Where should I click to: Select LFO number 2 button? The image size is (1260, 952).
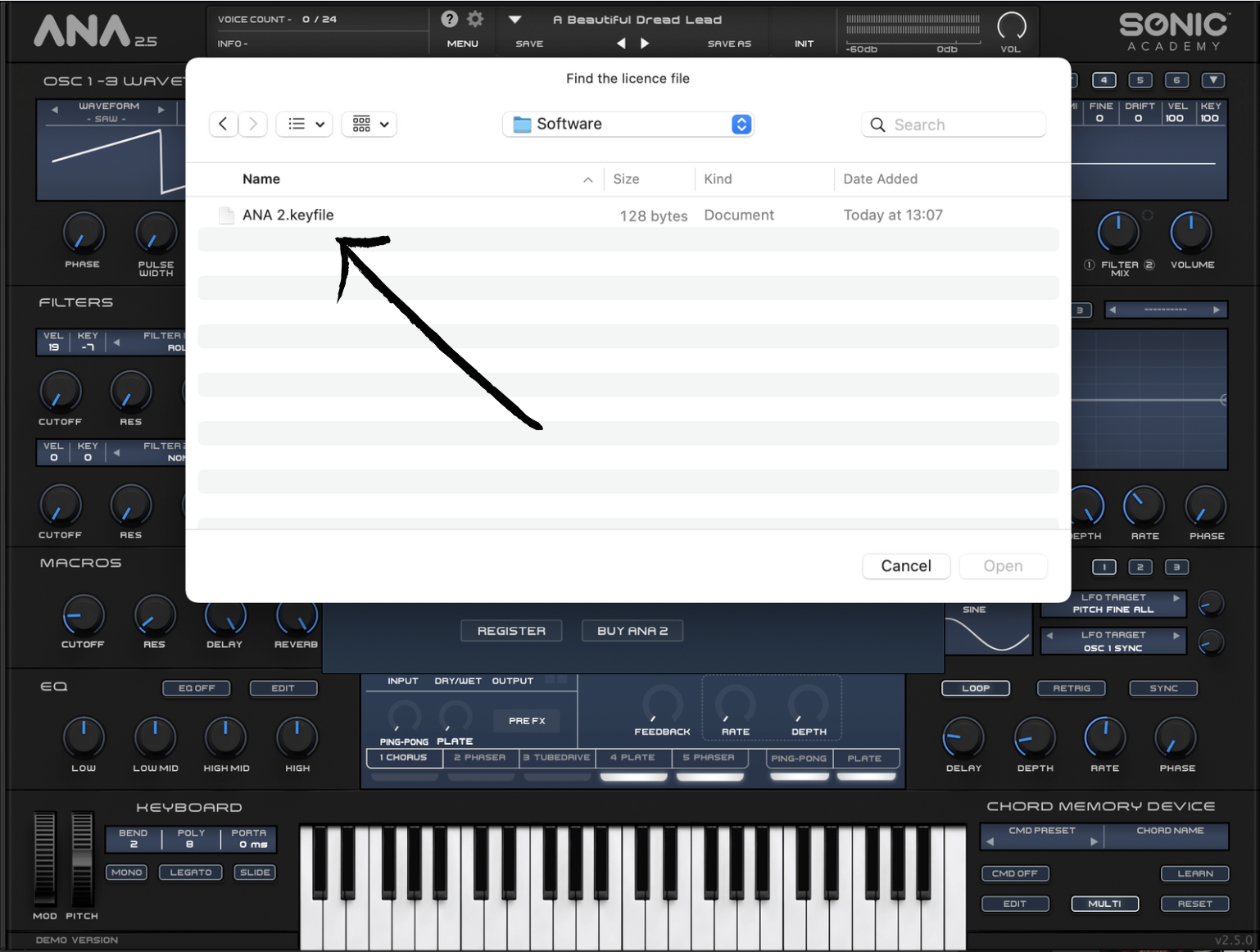coord(1140,567)
